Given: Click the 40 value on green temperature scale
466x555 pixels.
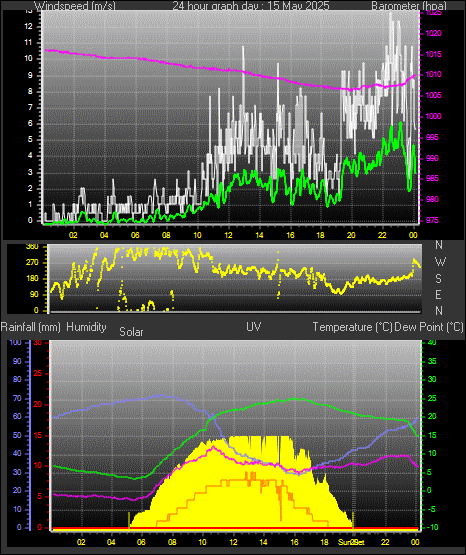Looking at the screenshot, I should pos(432,342).
